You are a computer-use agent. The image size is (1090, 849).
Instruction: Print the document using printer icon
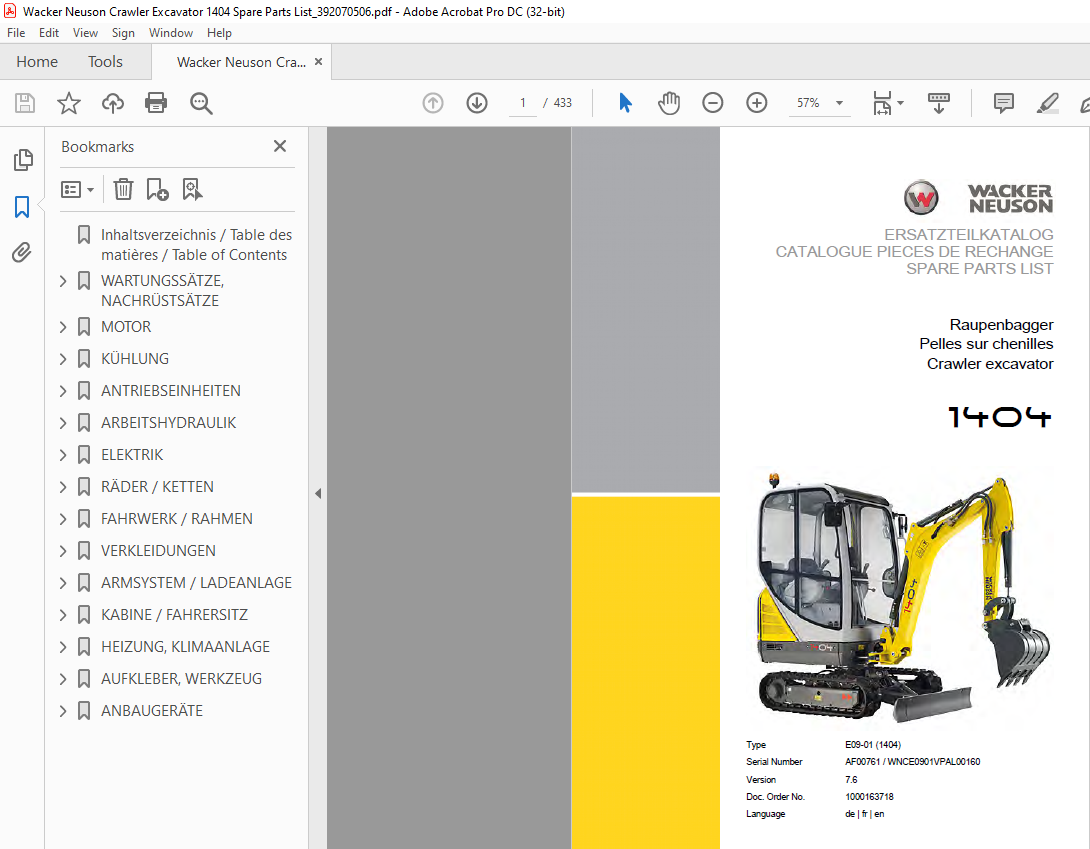click(x=156, y=103)
